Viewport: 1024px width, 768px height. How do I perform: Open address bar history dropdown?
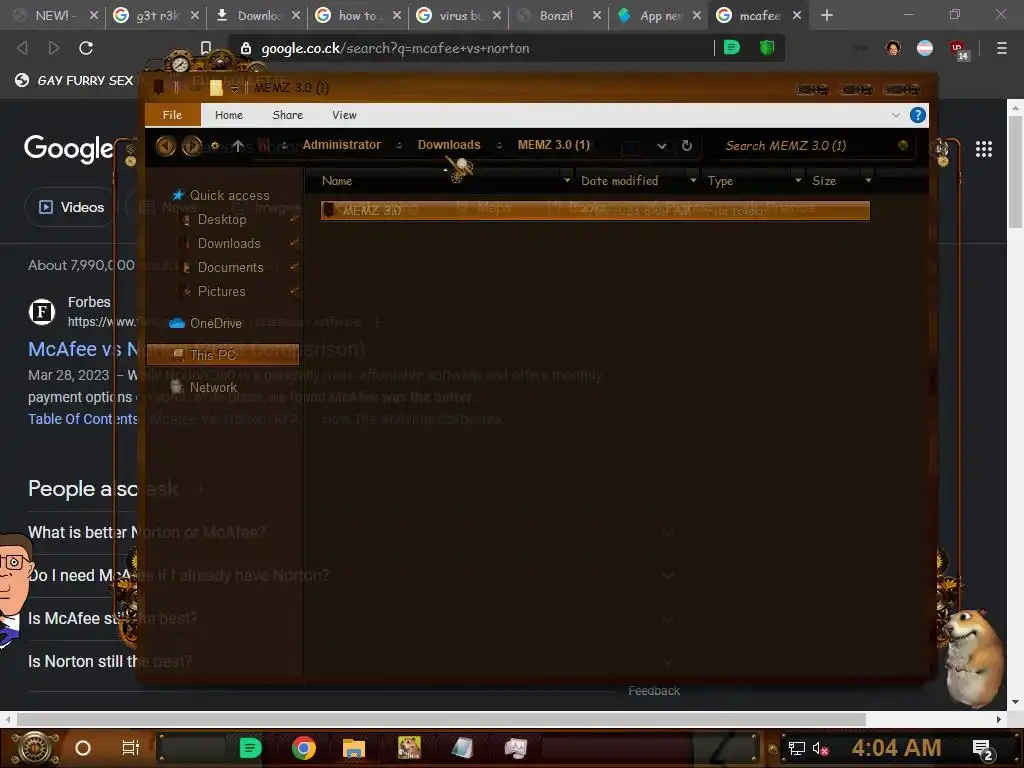point(662,146)
